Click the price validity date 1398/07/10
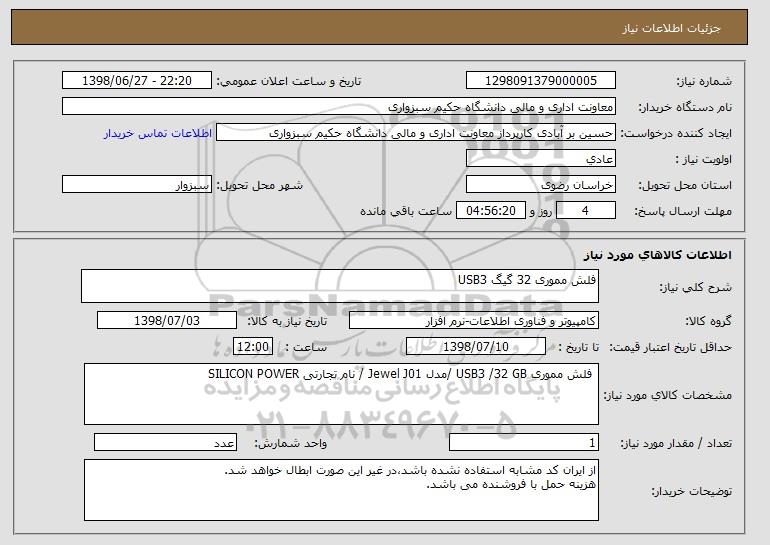 [476, 347]
